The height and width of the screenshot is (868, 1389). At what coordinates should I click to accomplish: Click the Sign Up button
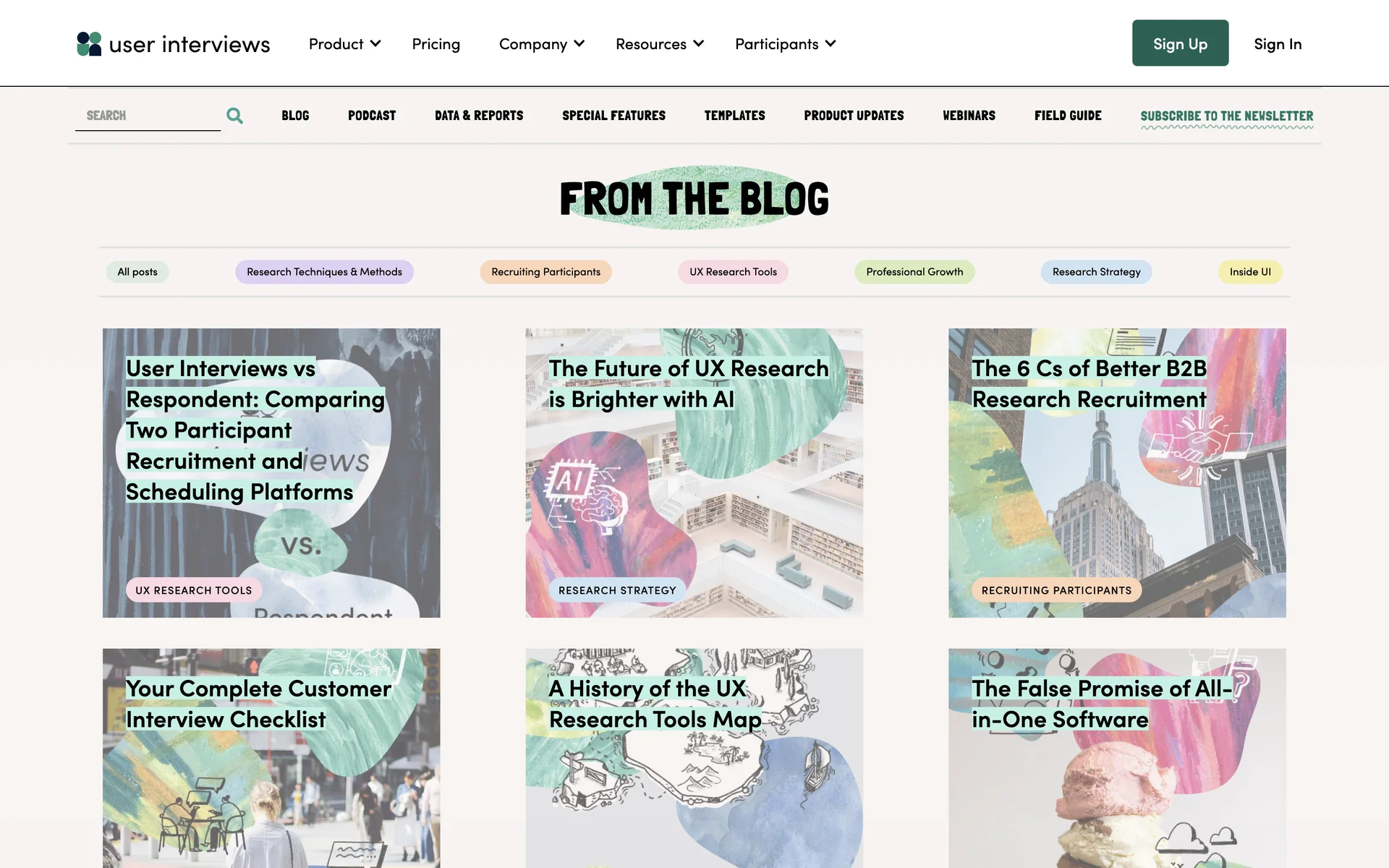[x=1180, y=43]
